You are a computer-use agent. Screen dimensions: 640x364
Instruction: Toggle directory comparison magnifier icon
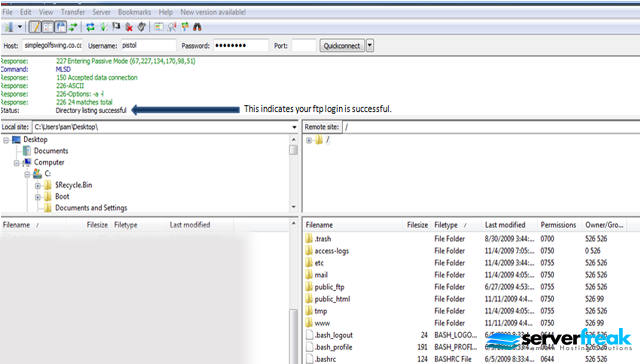pyautogui.click(x=172, y=27)
